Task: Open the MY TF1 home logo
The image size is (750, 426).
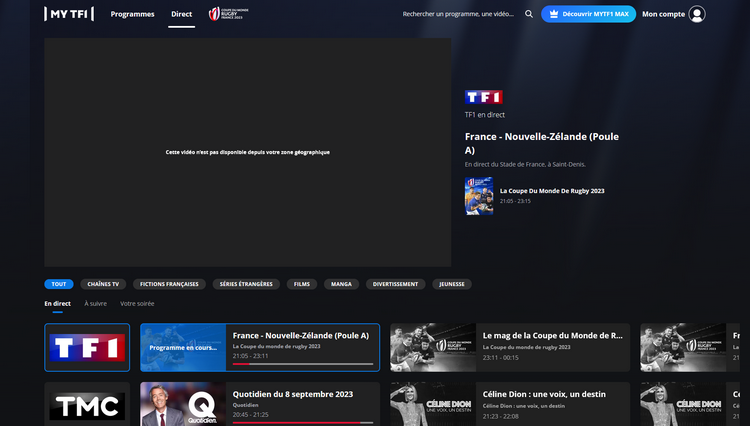Action: [x=69, y=14]
